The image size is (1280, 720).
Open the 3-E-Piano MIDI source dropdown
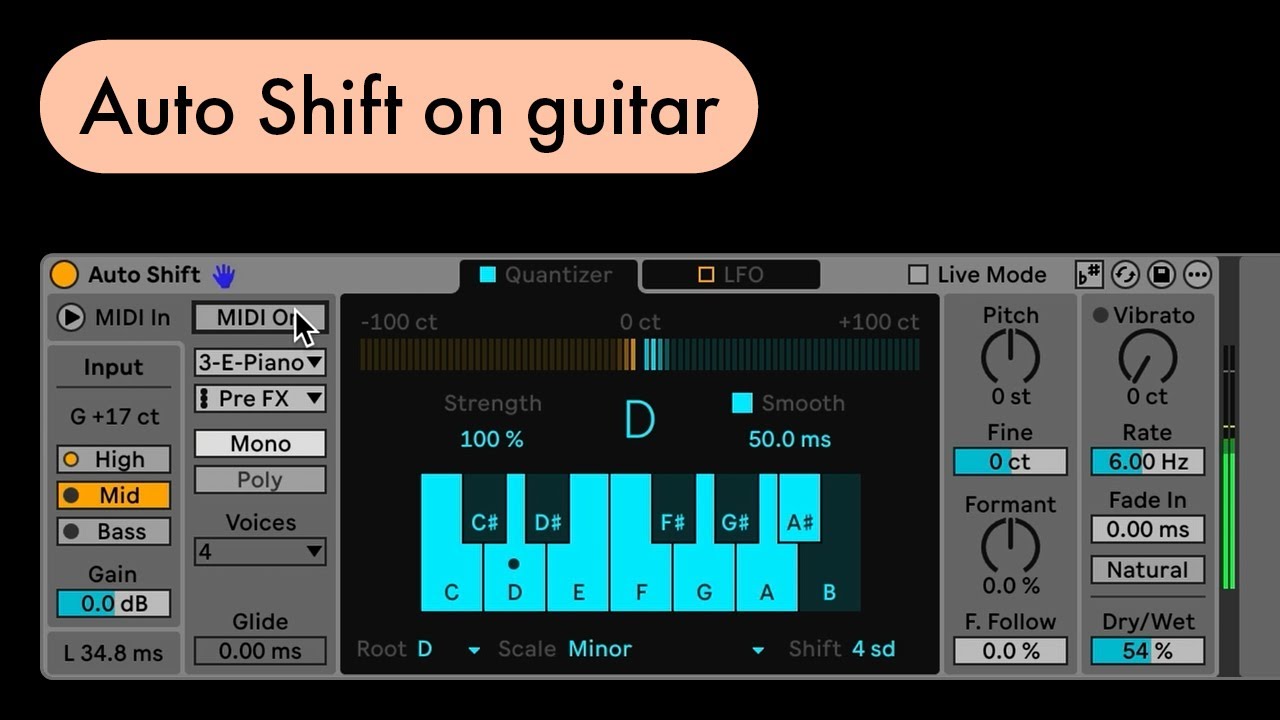260,362
